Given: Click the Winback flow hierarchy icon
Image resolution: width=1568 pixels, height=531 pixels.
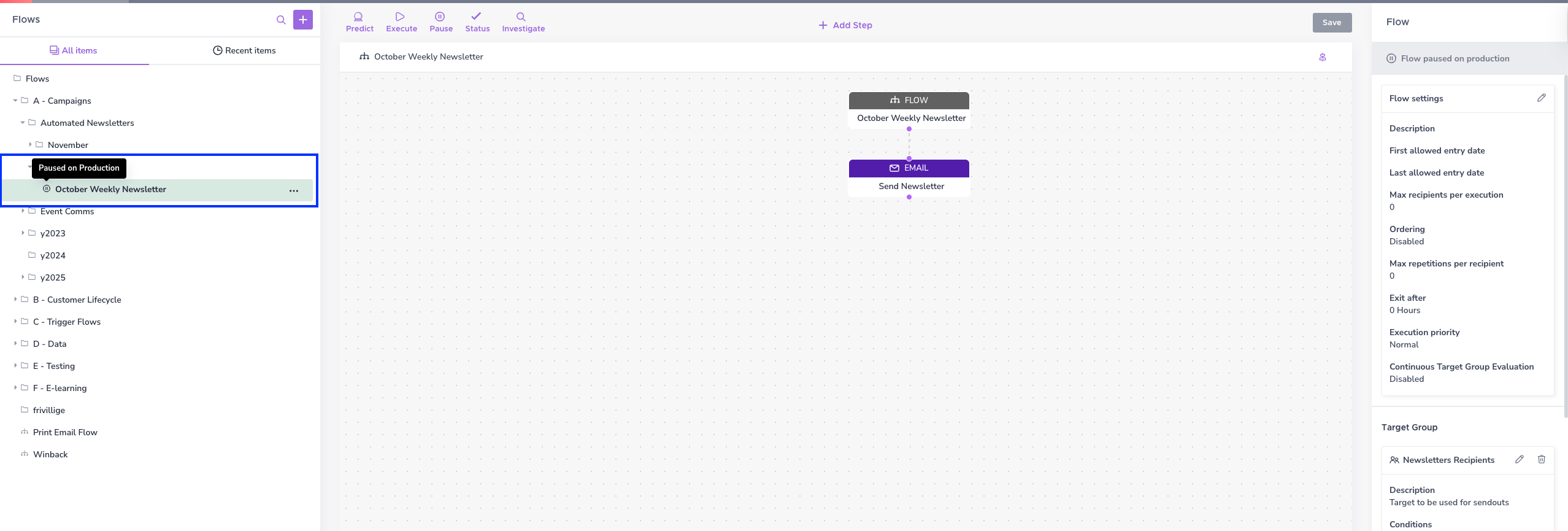Looking at the screenshot, I should (25, 454).
